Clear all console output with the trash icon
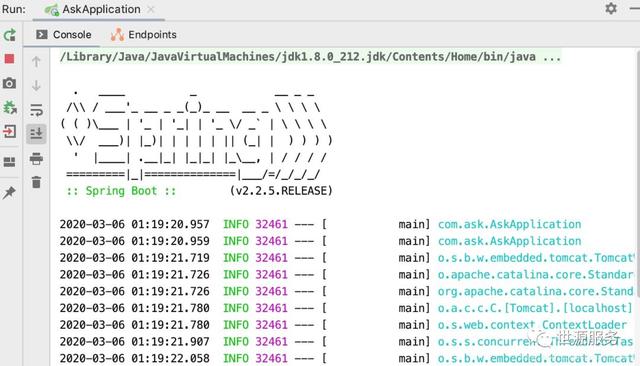Image resolution: width=640 pixels, height=366 pixels. click(x=36, y=182)
